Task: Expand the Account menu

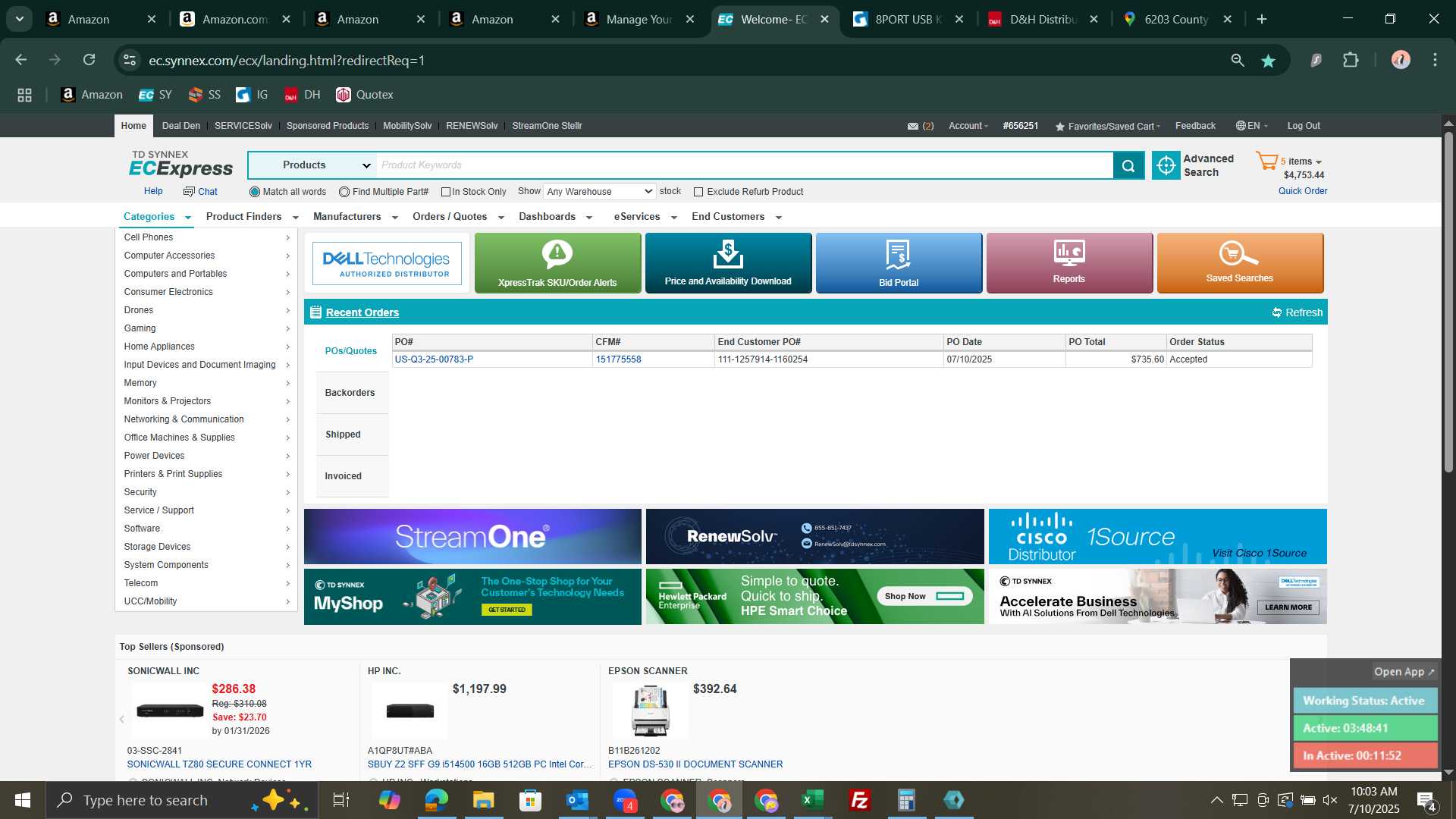Action: (x=968, y=126)
